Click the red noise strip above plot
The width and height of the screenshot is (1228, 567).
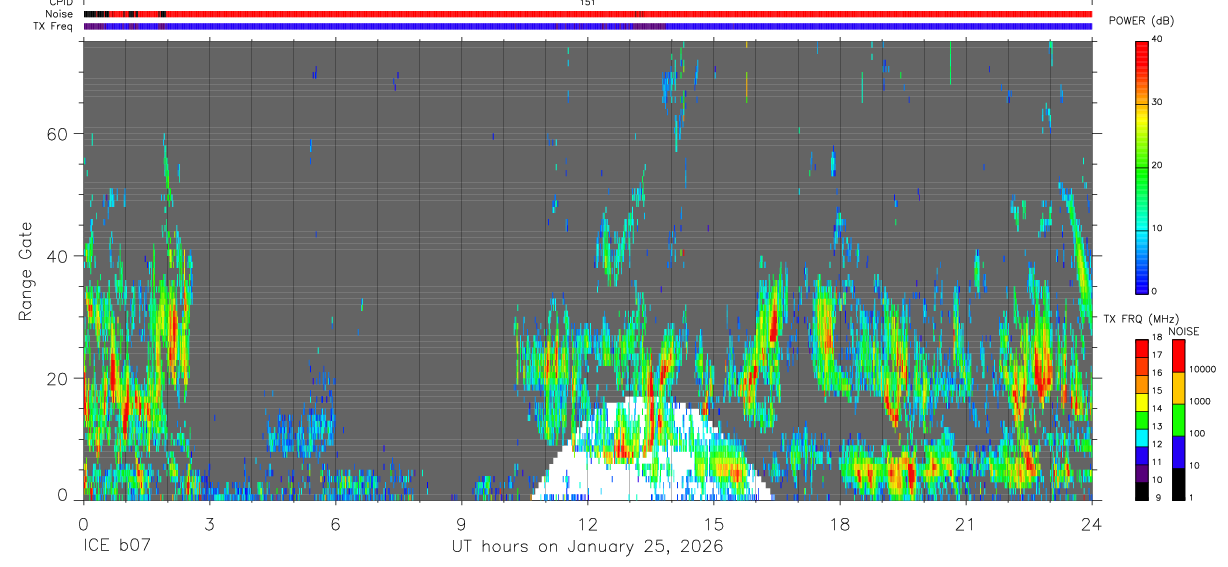[587, 14]
